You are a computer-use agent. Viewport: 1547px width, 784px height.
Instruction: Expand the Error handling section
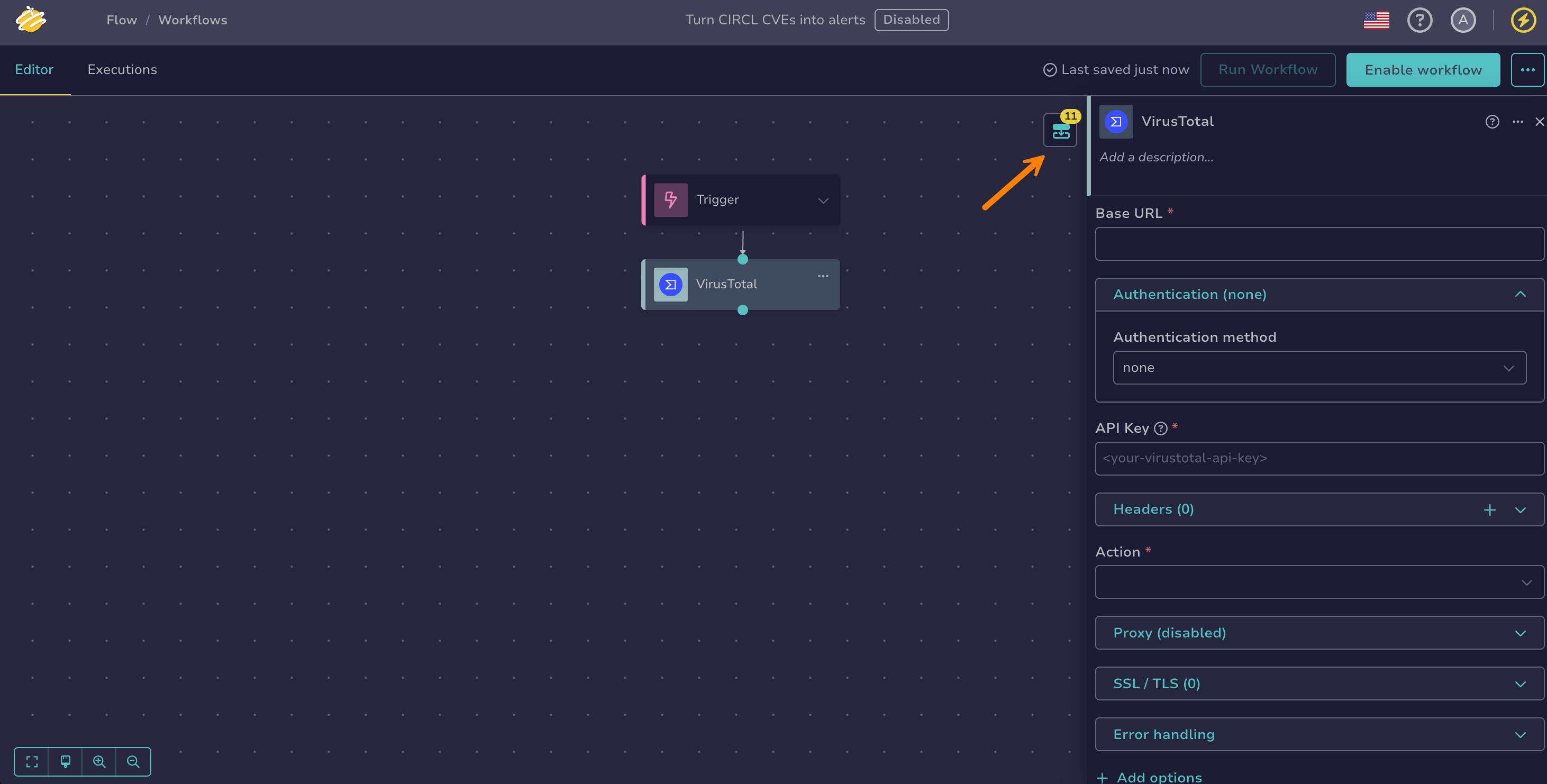(x=1319, y=734)
